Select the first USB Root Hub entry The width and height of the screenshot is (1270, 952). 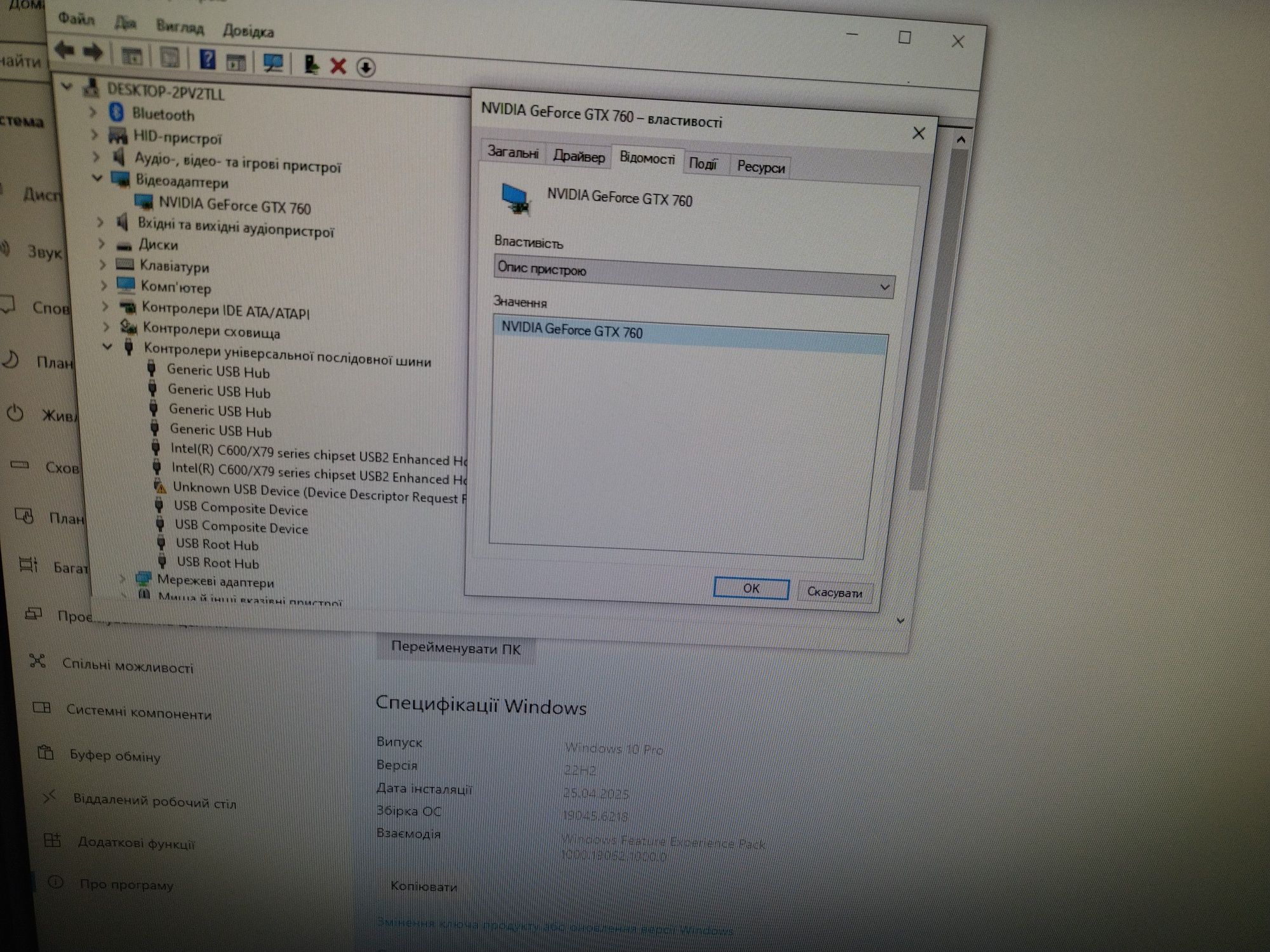217,545
